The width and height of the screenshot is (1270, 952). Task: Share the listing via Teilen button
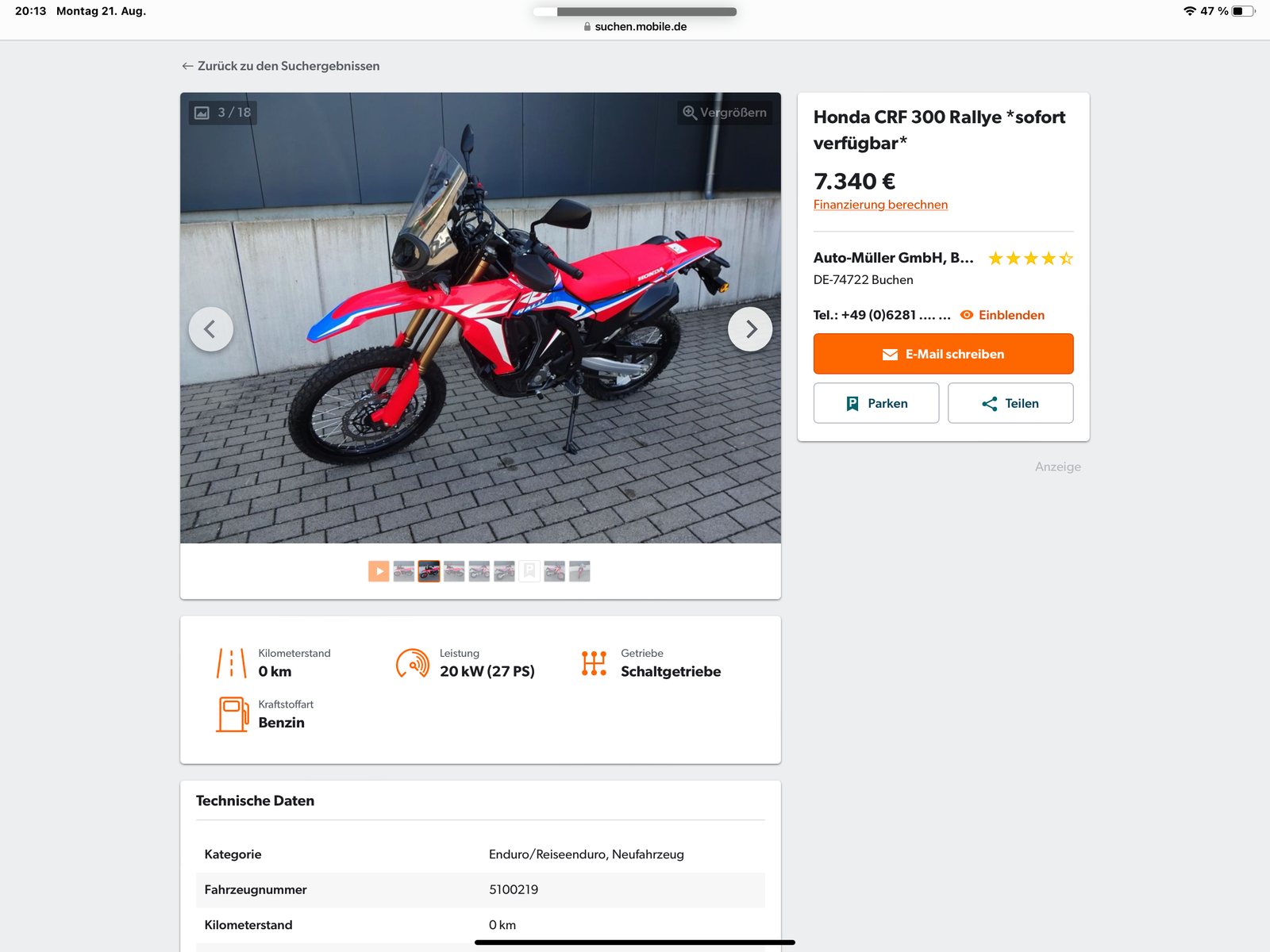[x=1010, y=403]
